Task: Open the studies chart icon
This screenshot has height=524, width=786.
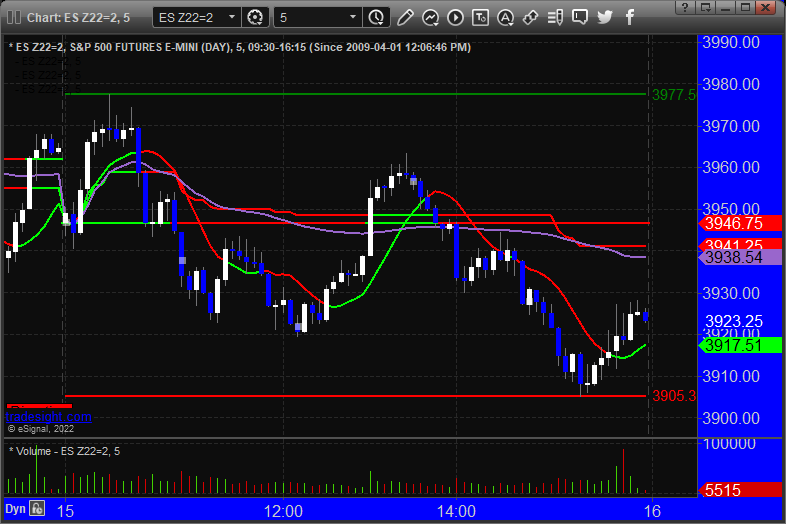Action: [430, 18]
